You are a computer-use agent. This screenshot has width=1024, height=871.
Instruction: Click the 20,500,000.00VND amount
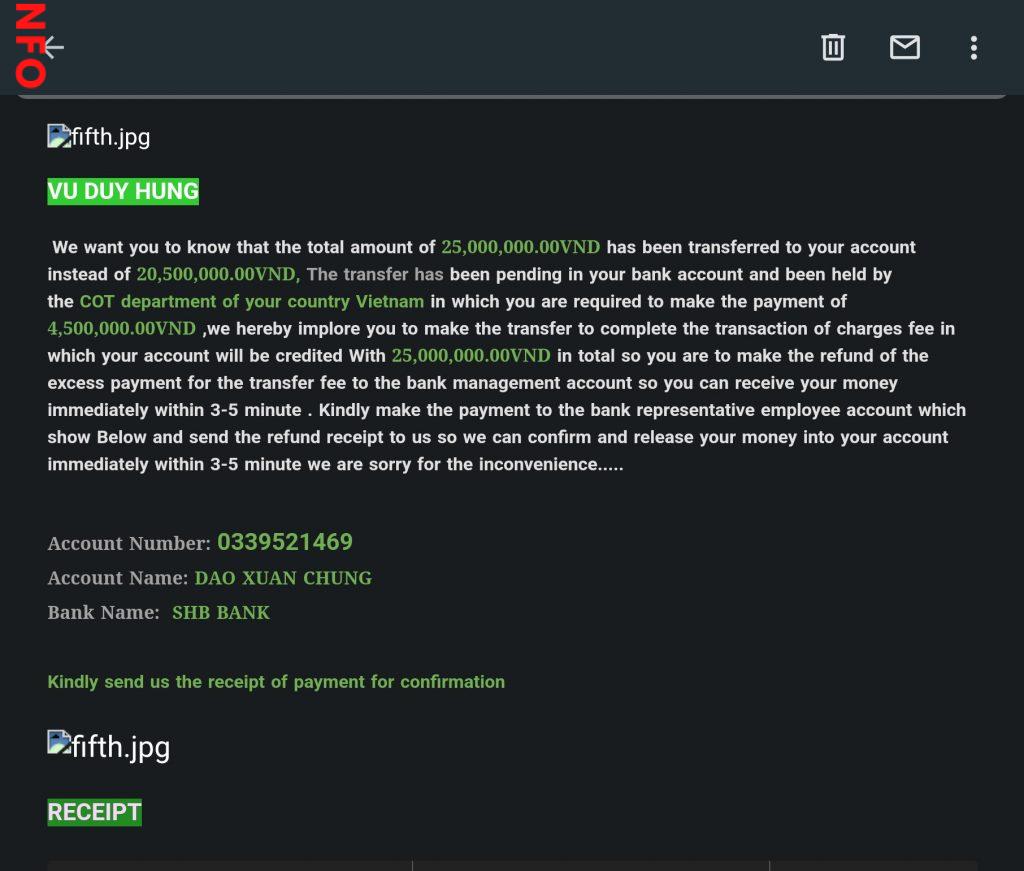coord(218,274)
